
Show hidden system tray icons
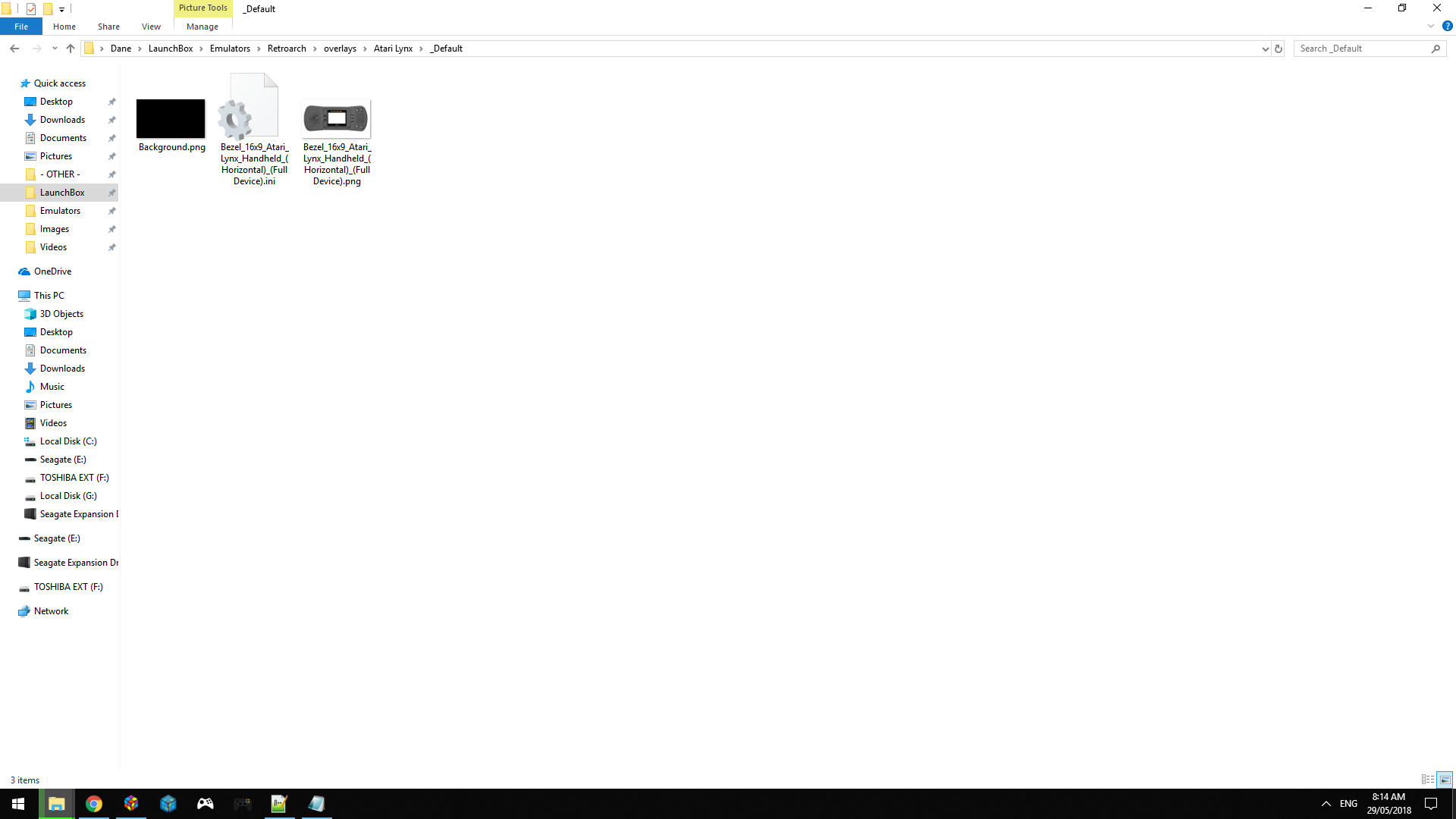click(1326, 804)
